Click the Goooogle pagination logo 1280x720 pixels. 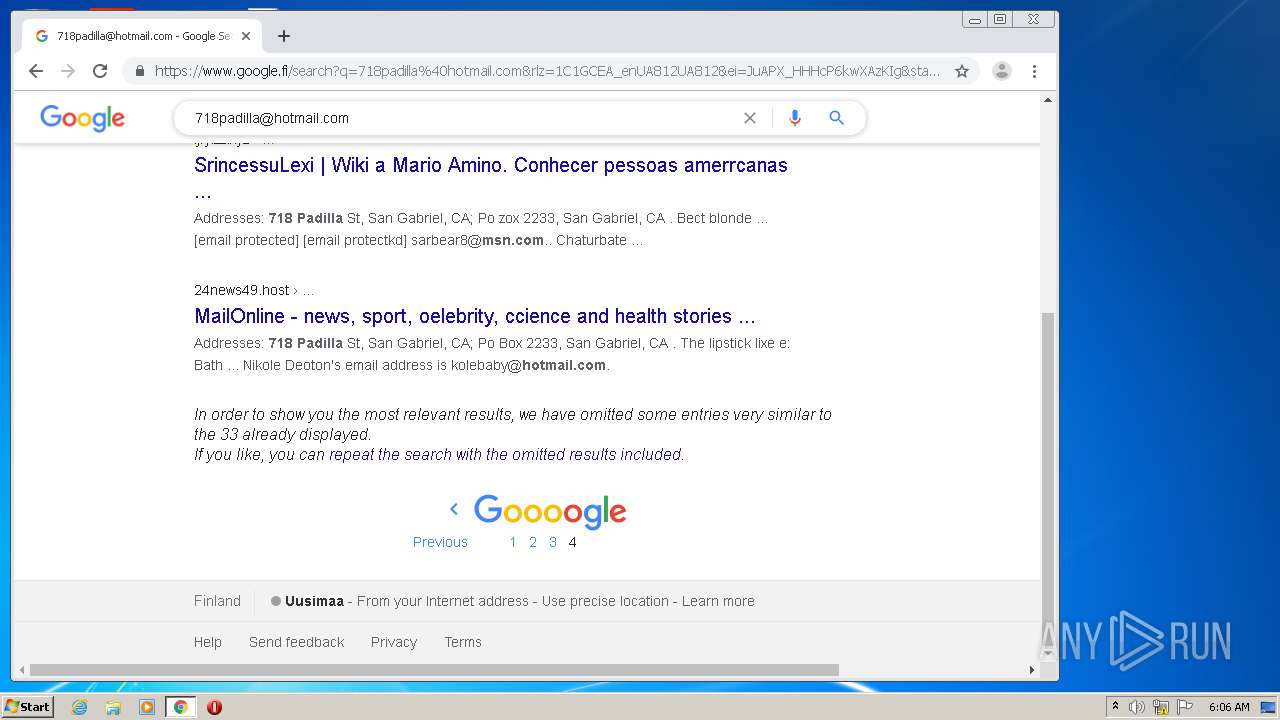tap(550, 511)
